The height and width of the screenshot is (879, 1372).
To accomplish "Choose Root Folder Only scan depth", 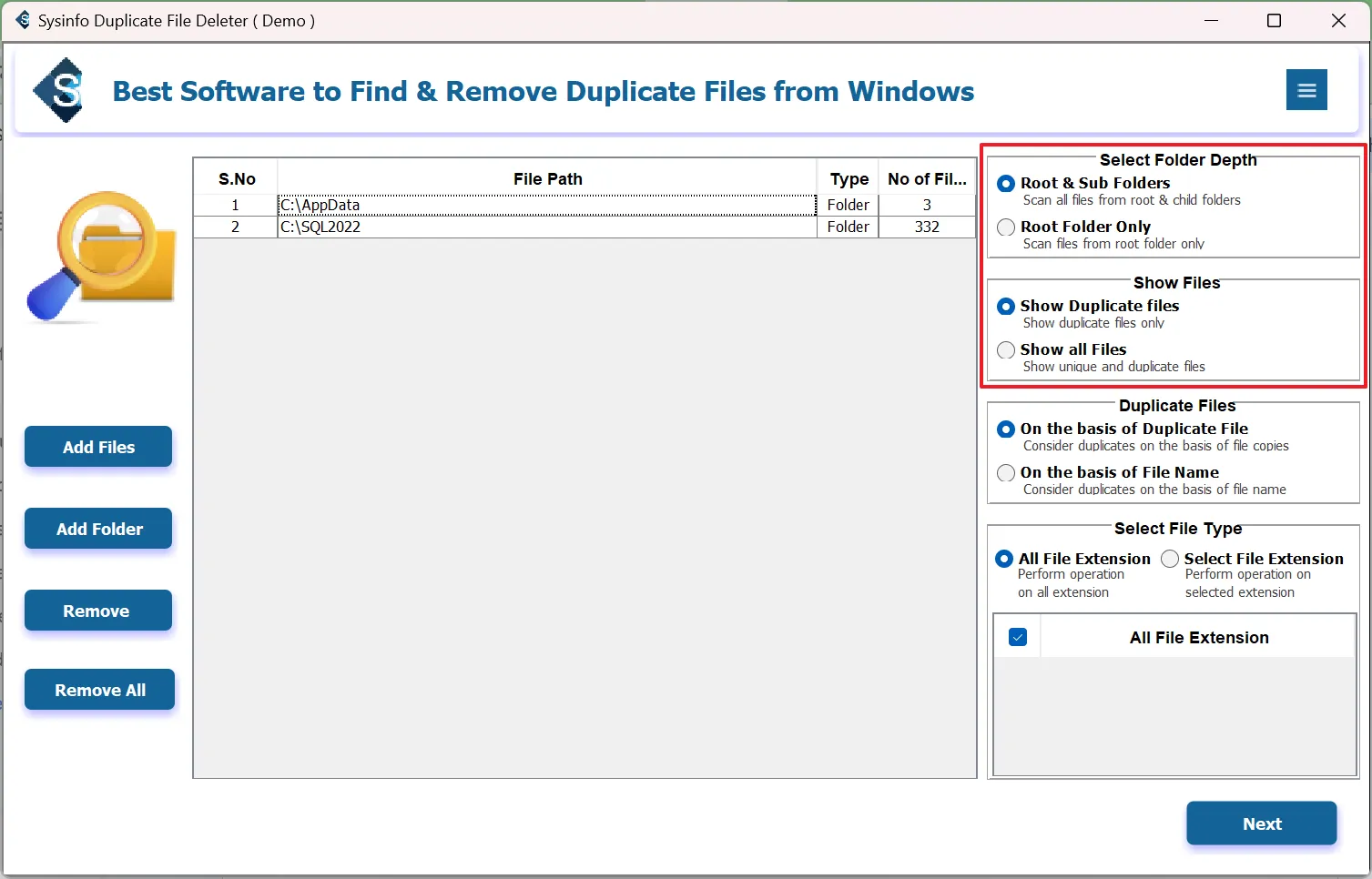I will (1006, 227).
